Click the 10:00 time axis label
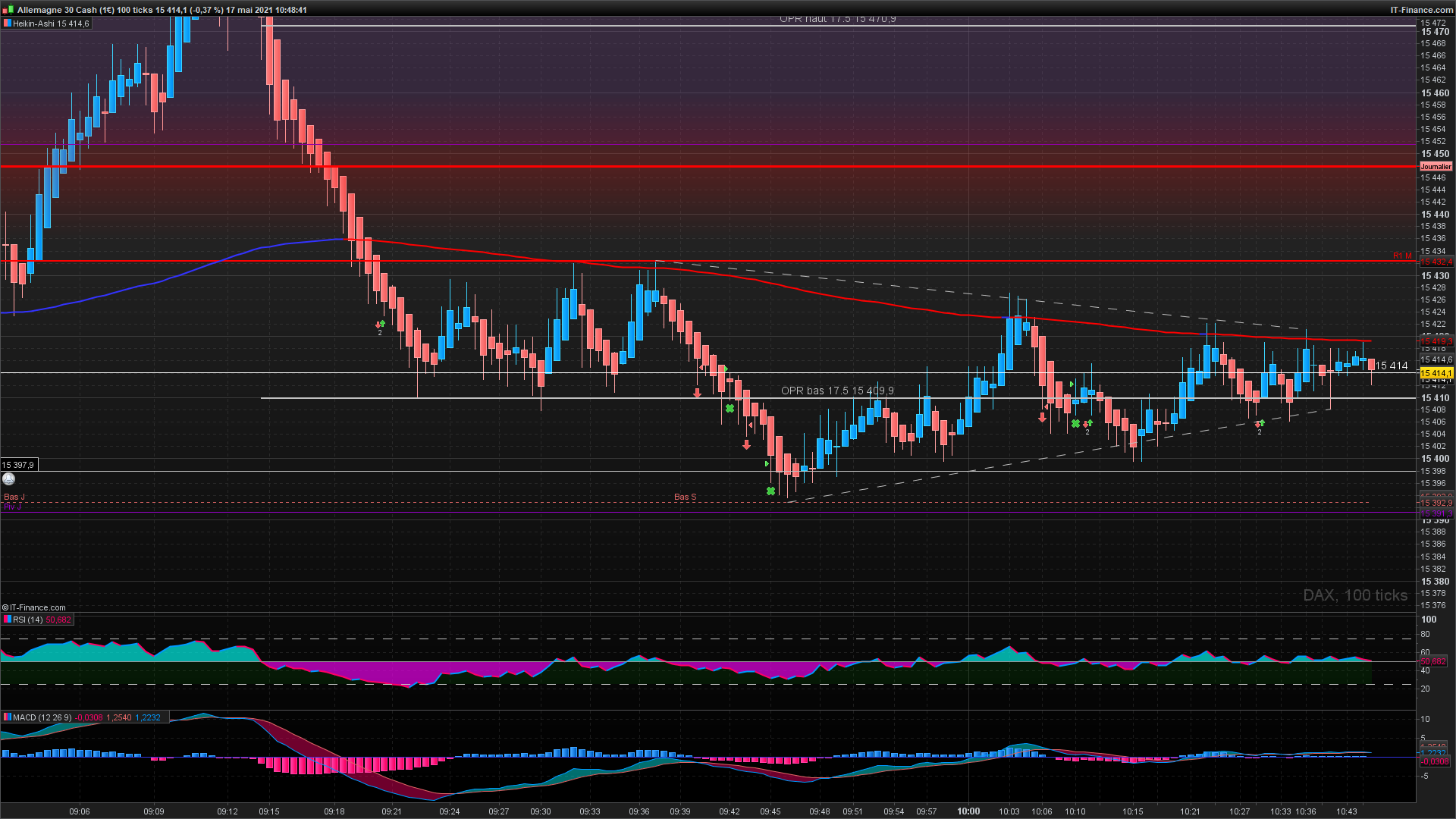The height and width of the screenshot is (819, 1456). tap(968, 811)
